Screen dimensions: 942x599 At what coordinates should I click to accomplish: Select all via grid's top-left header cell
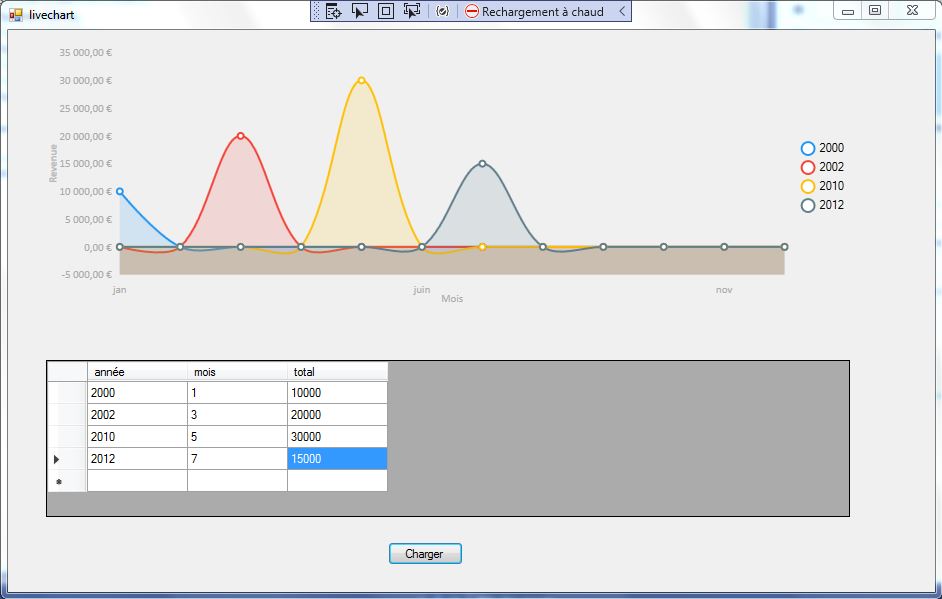pos(67,372)
